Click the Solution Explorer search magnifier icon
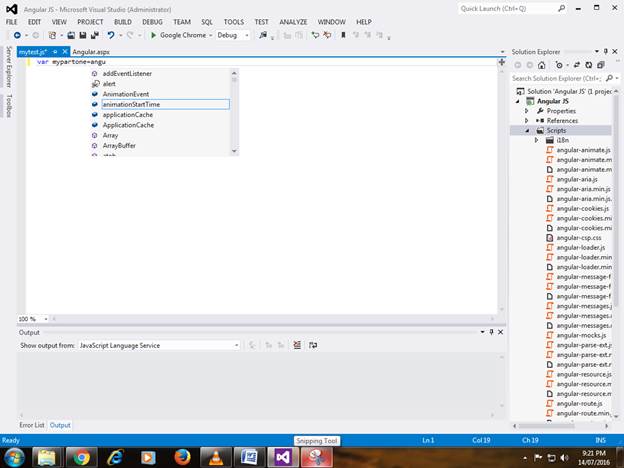 point(609,78)
